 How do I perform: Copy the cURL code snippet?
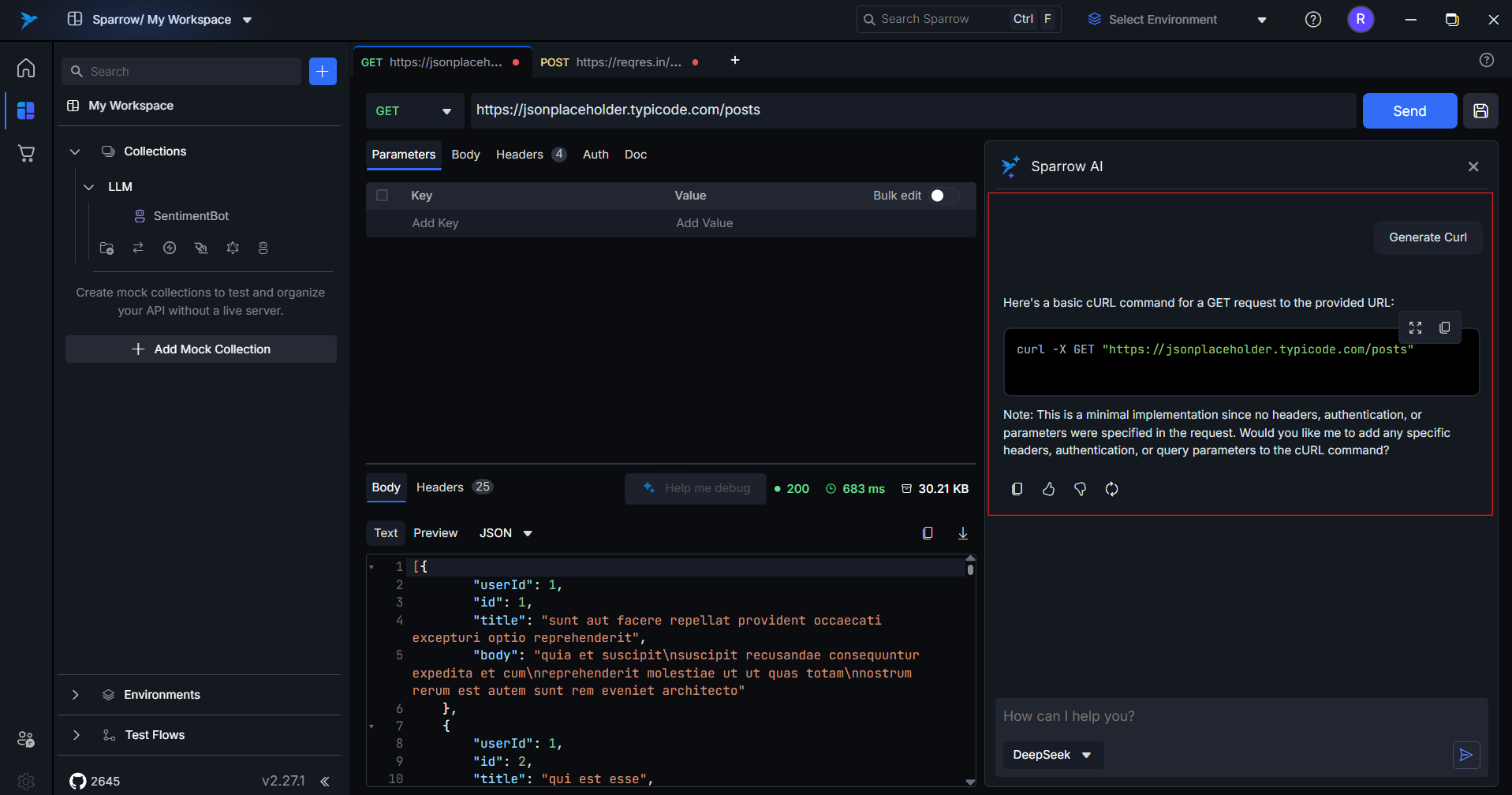point(1445,327)
